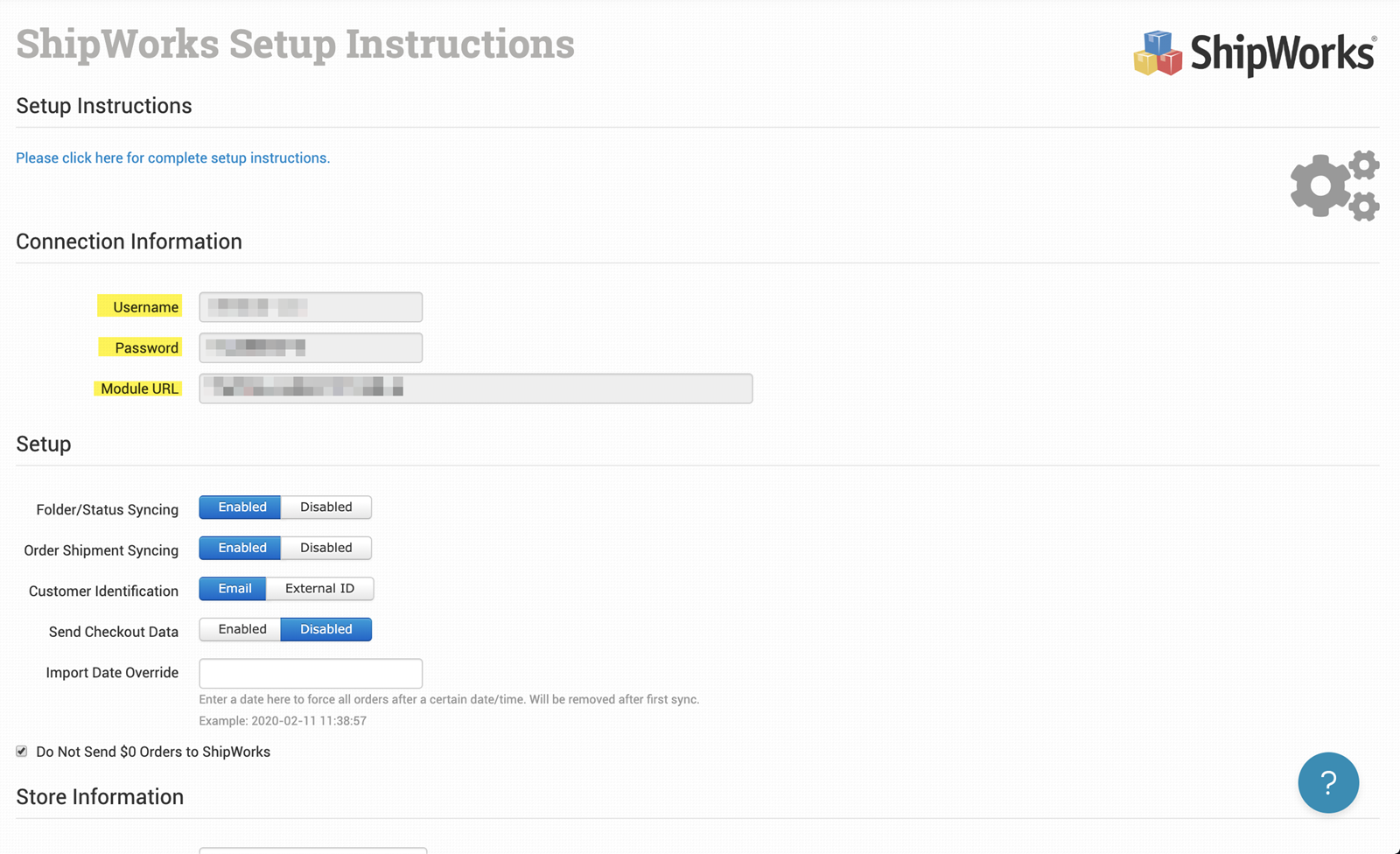Click the Password field

(311, 347)
